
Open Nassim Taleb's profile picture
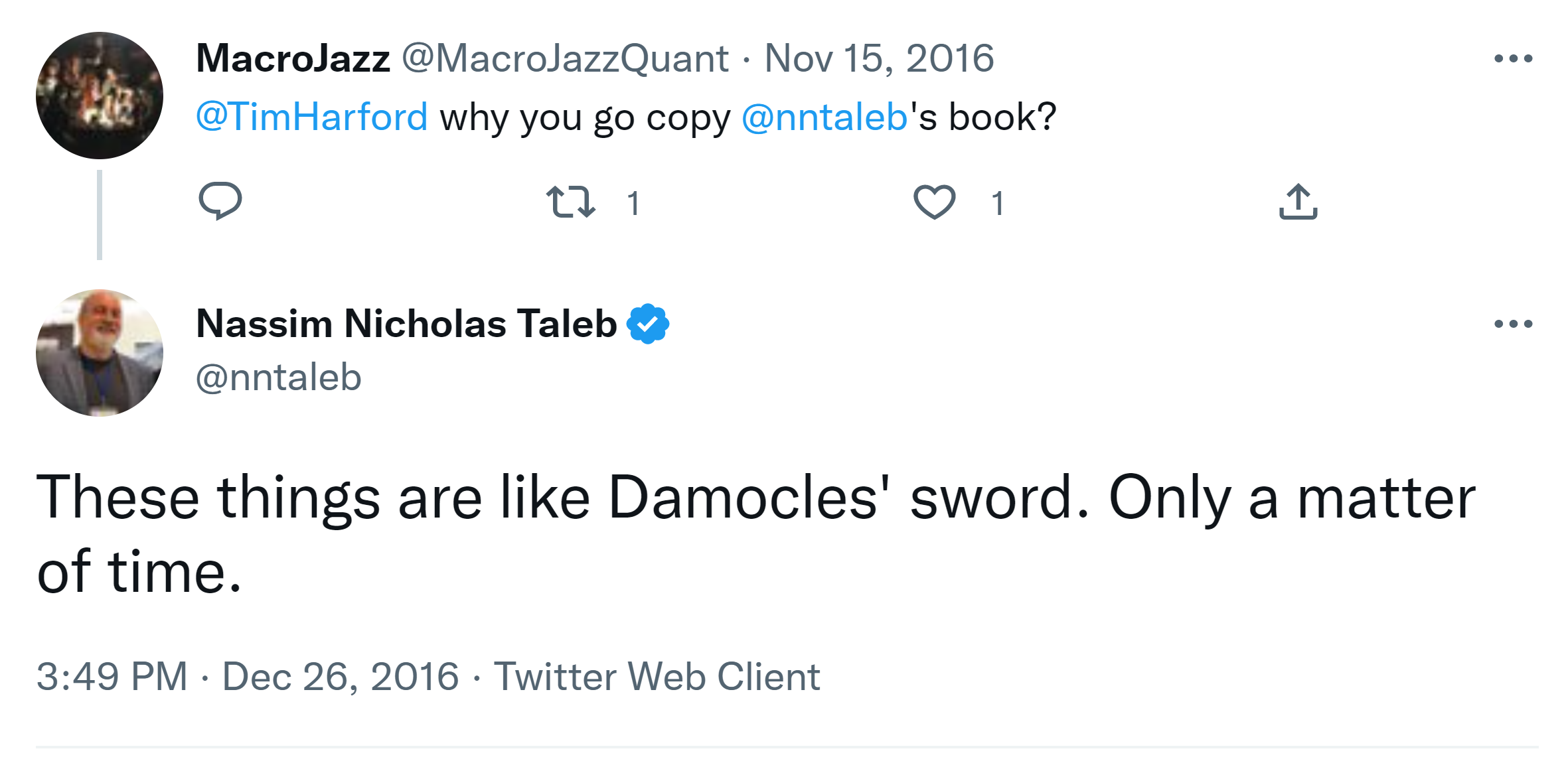coord(100,353)
